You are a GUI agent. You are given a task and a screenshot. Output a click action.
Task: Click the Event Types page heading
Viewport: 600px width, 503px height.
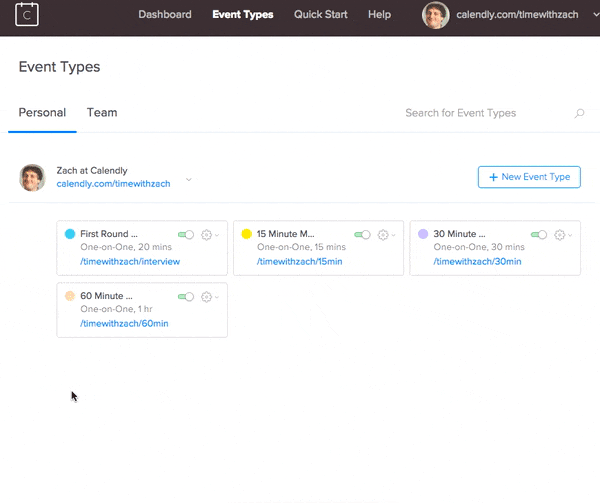point(59,67)
